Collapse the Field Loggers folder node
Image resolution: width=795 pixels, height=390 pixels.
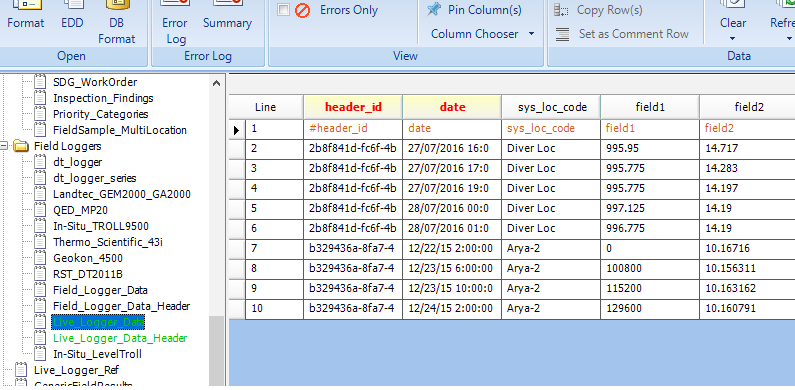point(4,146)
